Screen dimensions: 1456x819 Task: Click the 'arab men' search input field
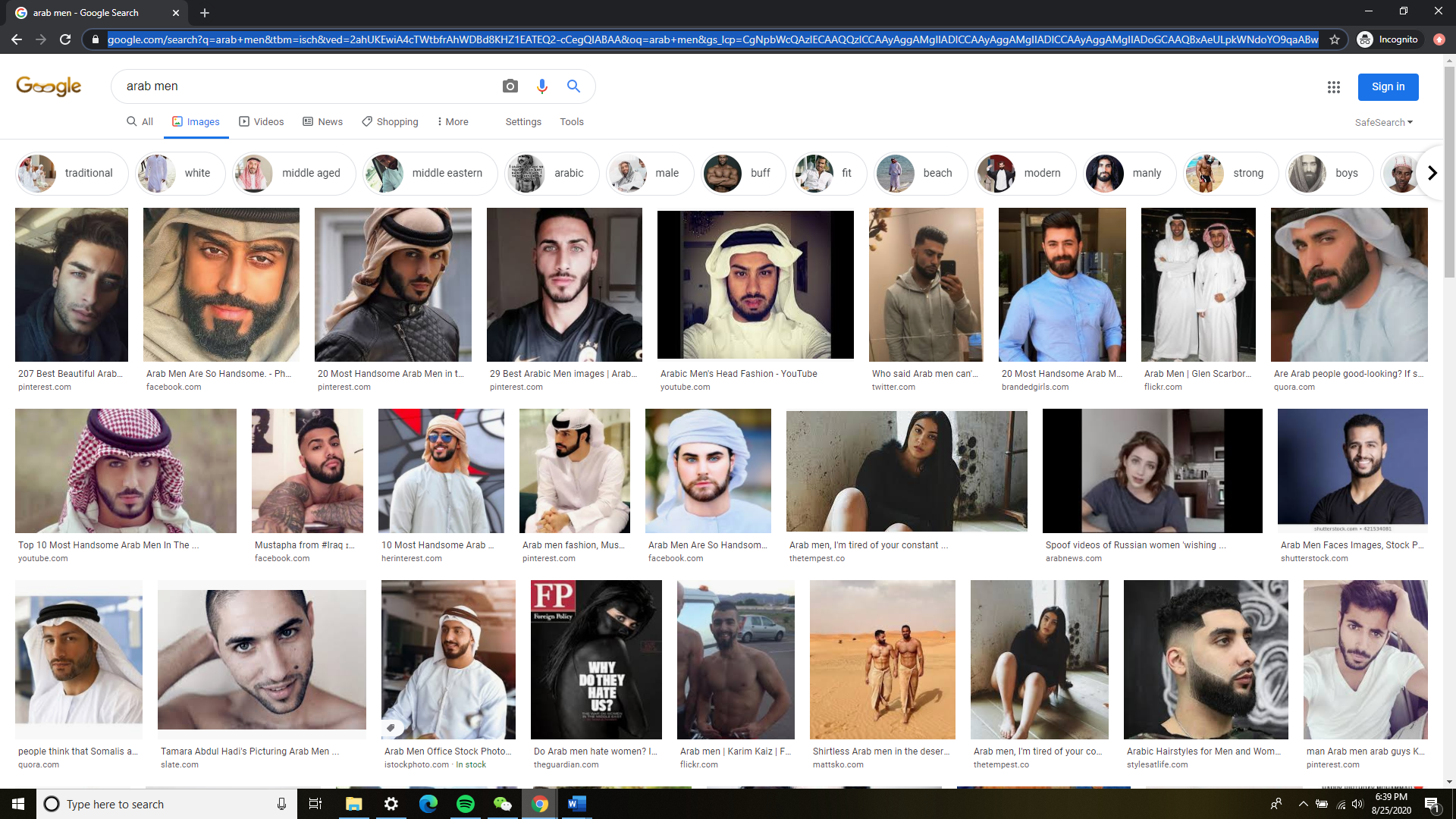pyautogui.click(x=303, y=86)
